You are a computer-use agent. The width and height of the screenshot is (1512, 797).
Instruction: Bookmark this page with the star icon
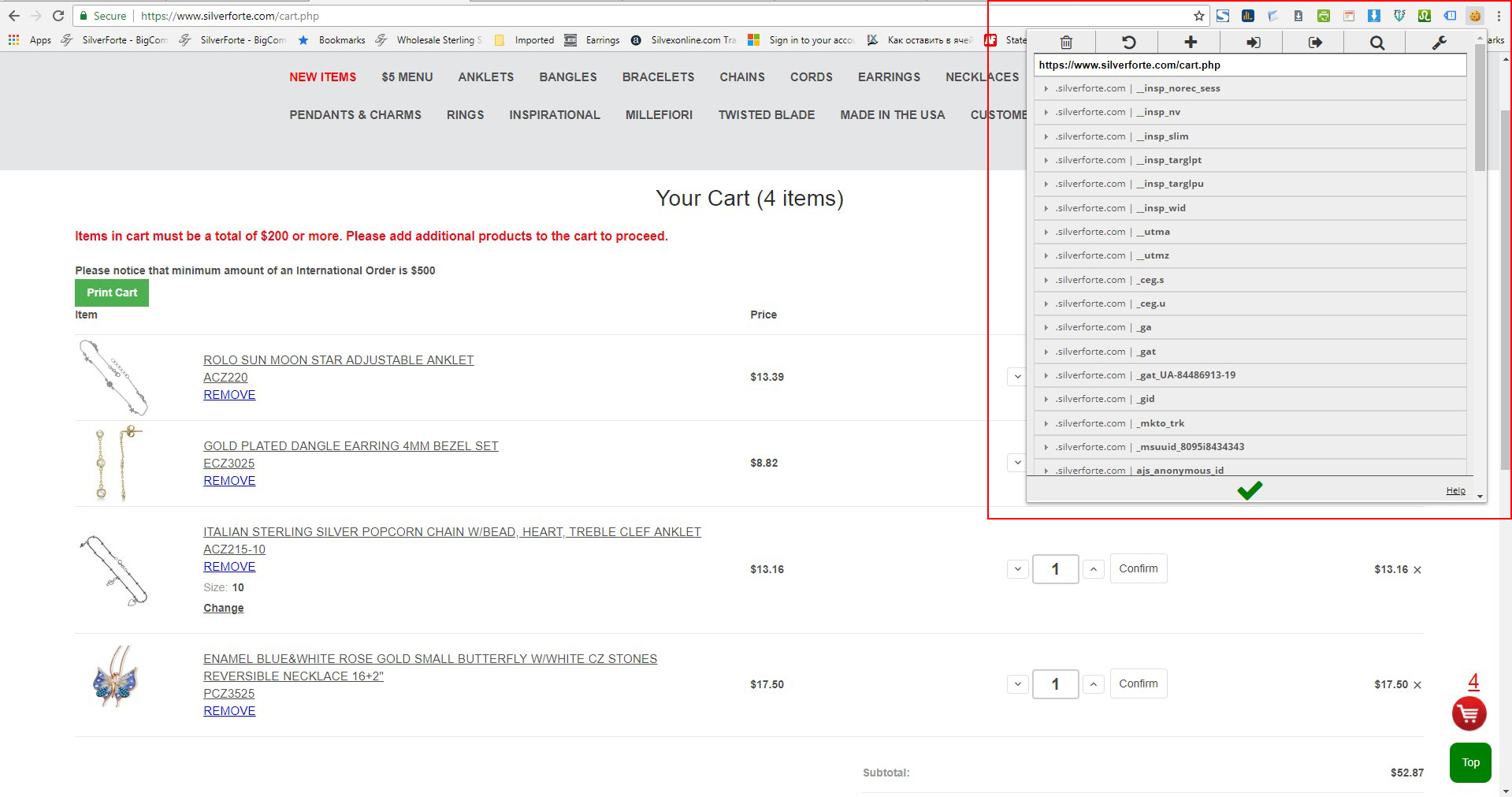(1199, 16)
